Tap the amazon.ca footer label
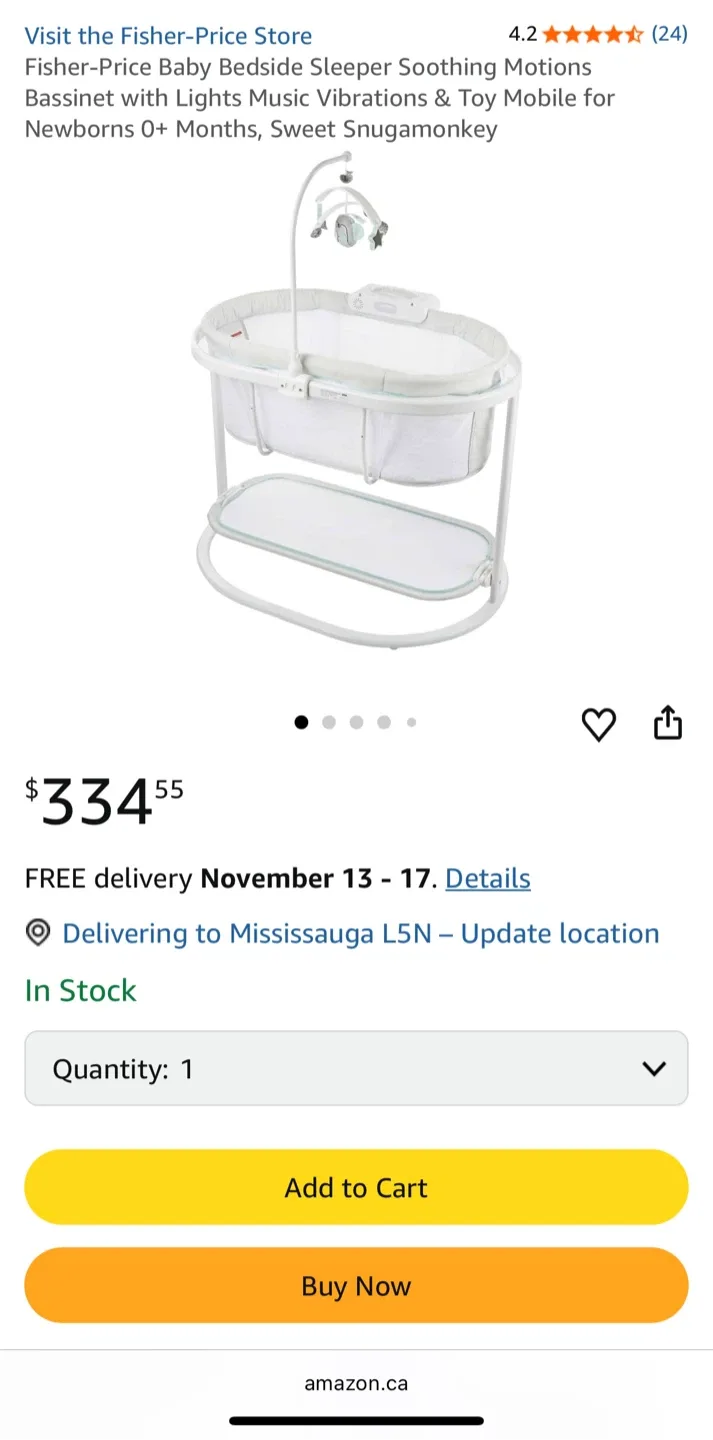 356,1383
